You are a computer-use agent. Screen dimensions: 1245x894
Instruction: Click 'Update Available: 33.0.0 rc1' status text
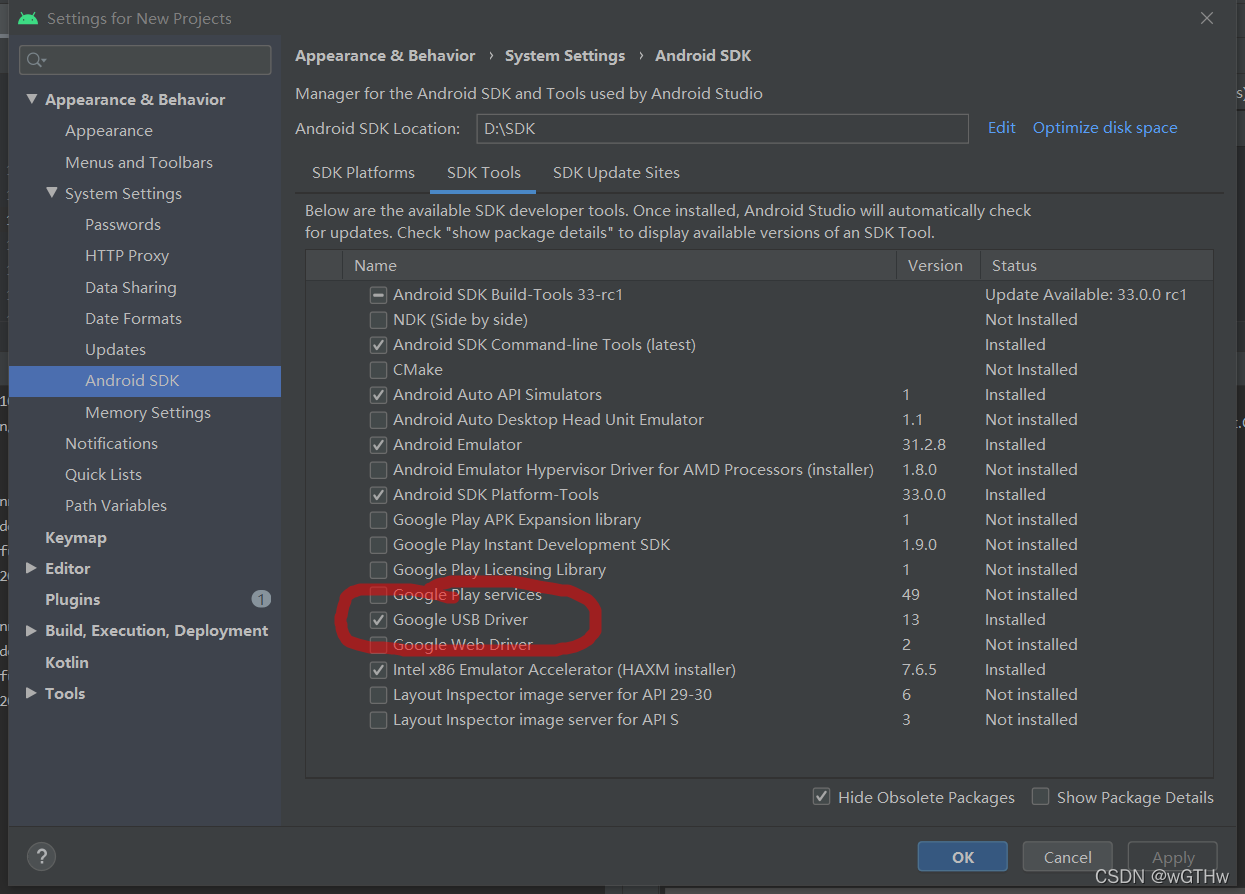coord(1086,295)
